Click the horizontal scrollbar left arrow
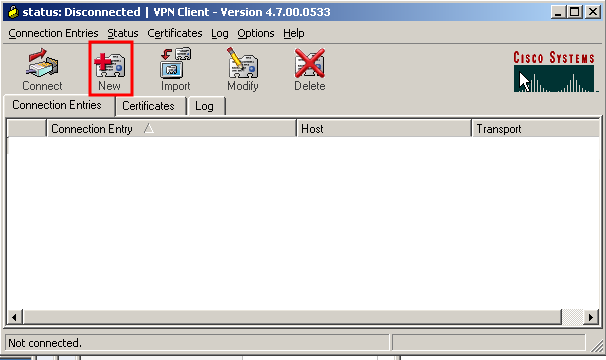 click(14, 317)
